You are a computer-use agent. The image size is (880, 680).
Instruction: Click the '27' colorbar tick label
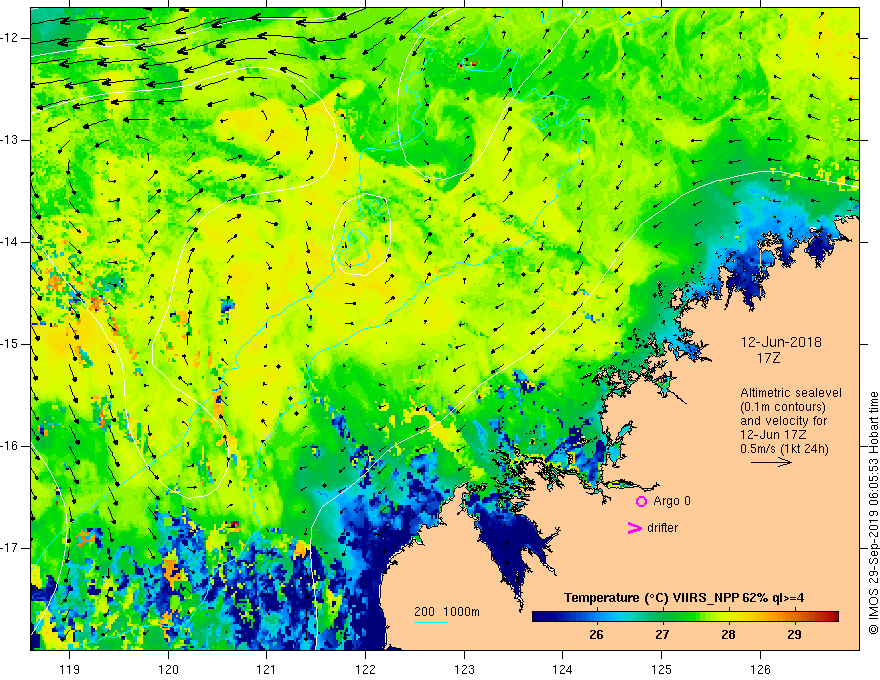pyautogui.click(x=662, y=635)
